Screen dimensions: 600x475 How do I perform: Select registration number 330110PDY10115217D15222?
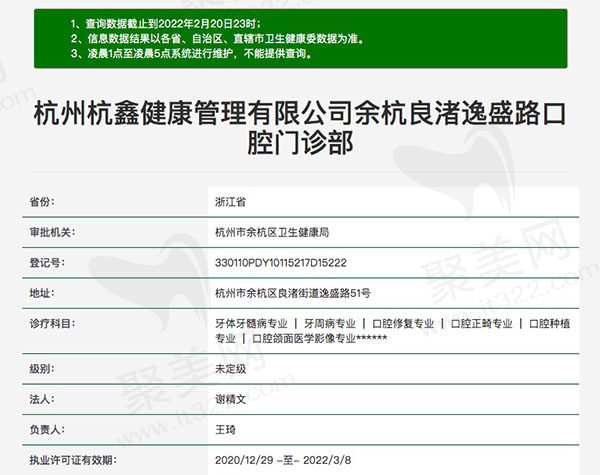[x=281, y=263]
